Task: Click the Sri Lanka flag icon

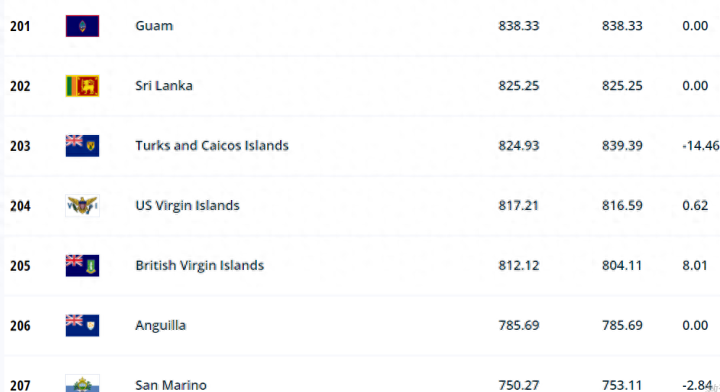Action: coord(82,86)
